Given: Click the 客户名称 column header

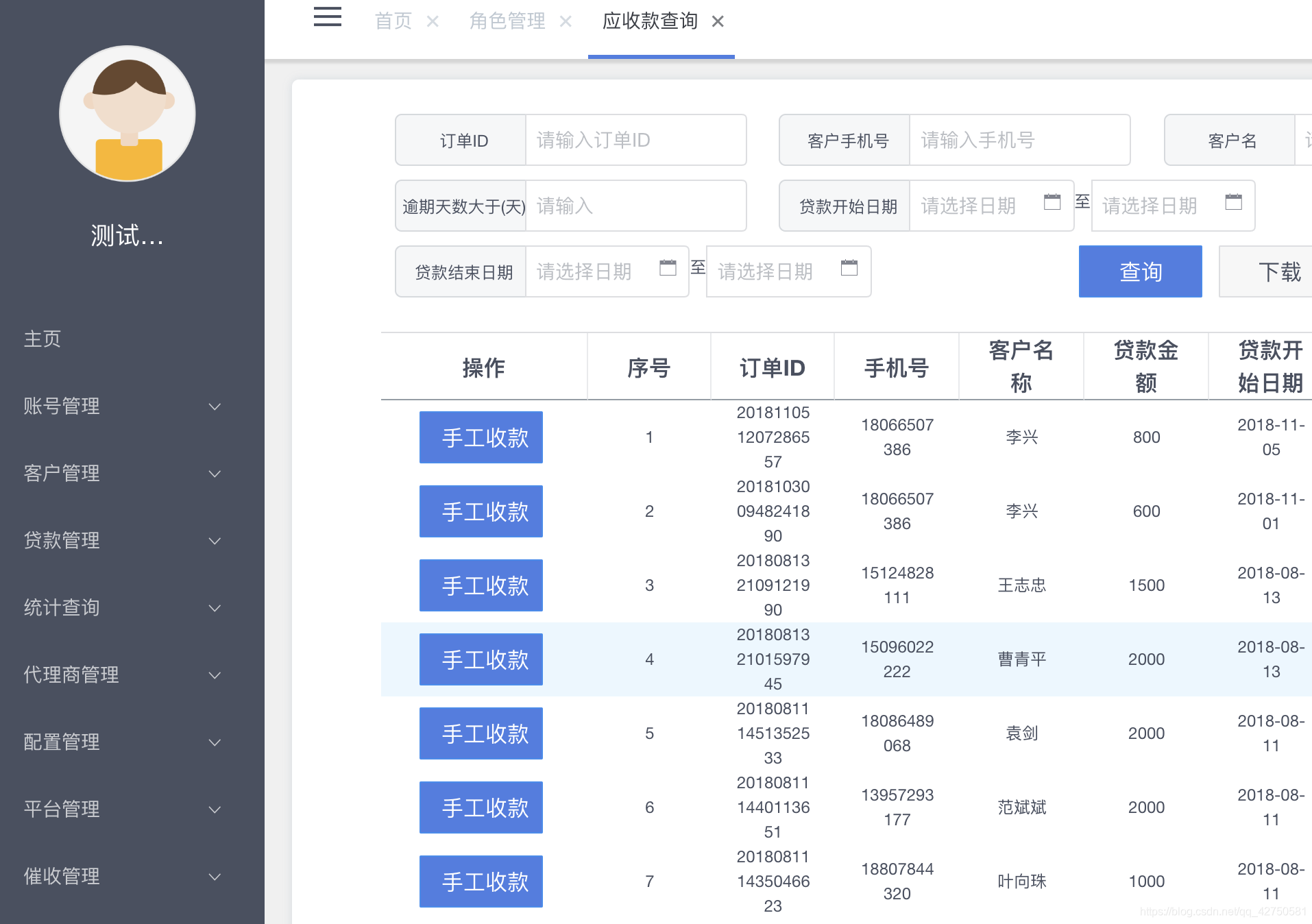Looking at the screenshot, I should (x=1021, y=366).
